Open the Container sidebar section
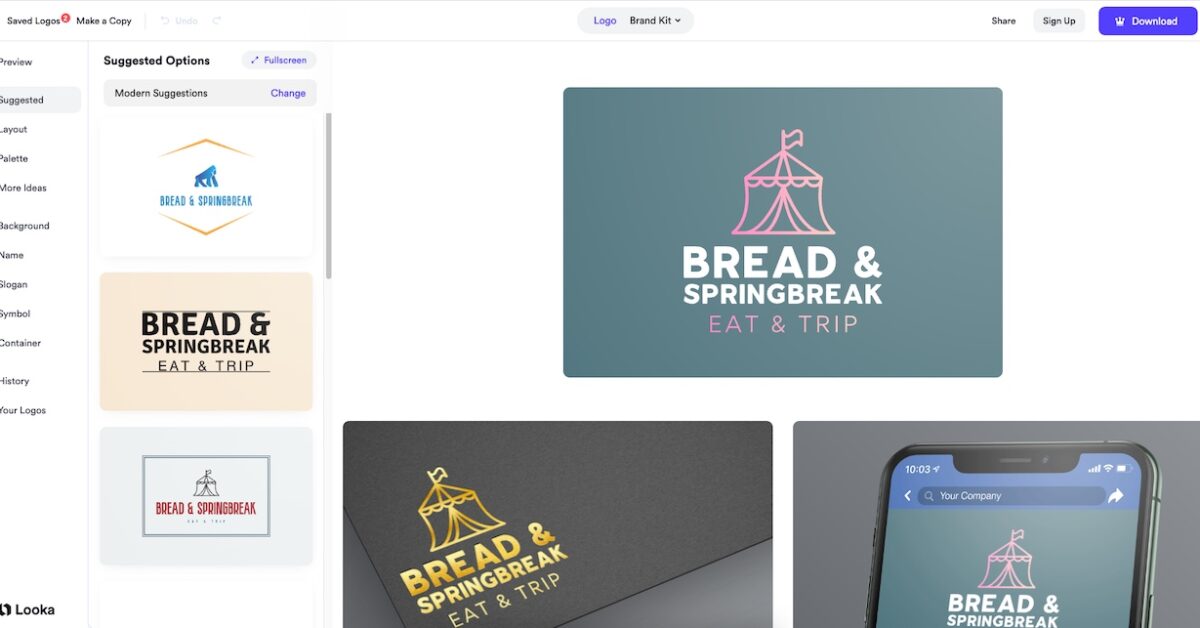Screen dimensions: 1200x628 pos(20,343)
